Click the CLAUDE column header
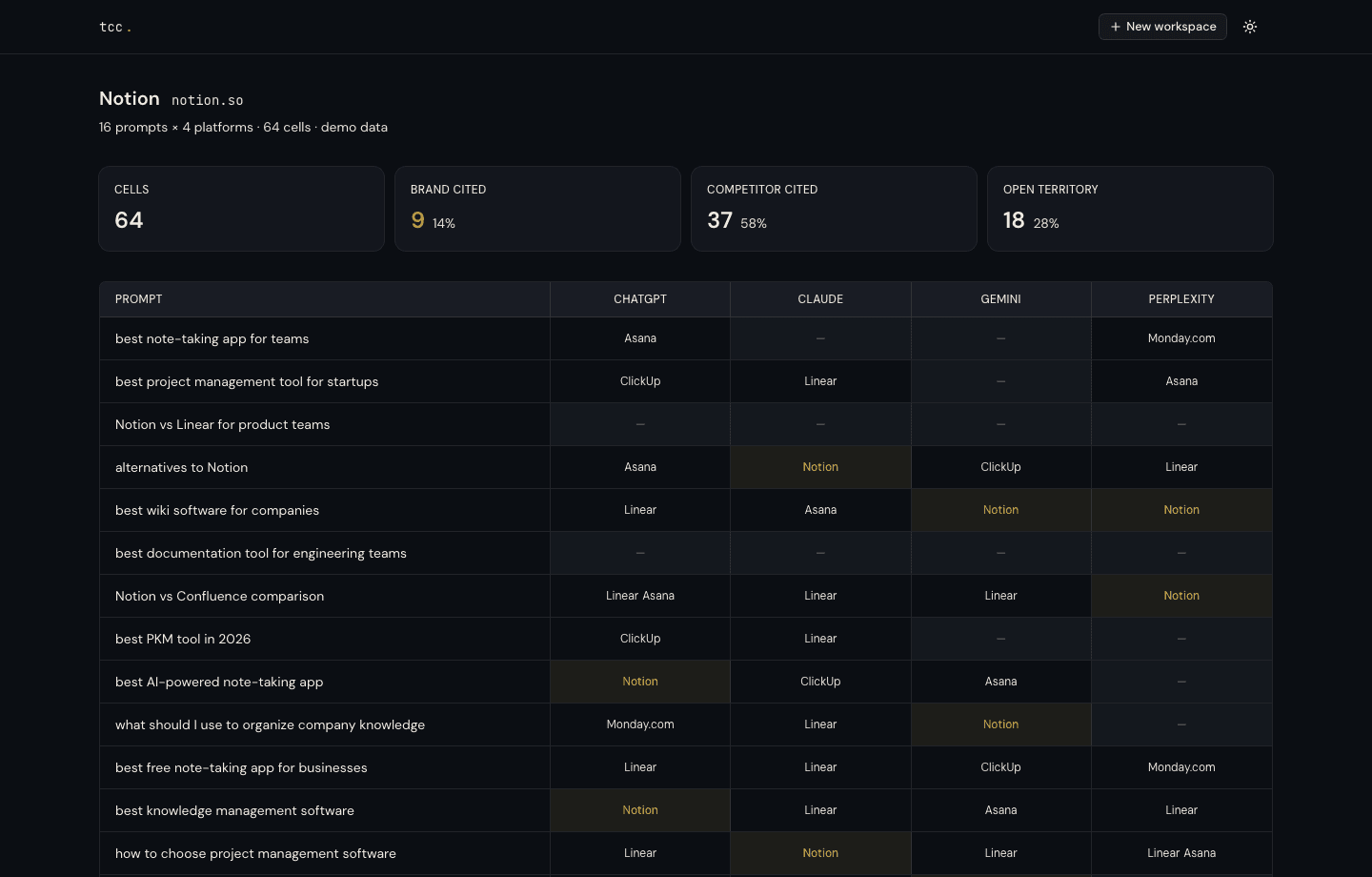 click(x=820, y=299)
